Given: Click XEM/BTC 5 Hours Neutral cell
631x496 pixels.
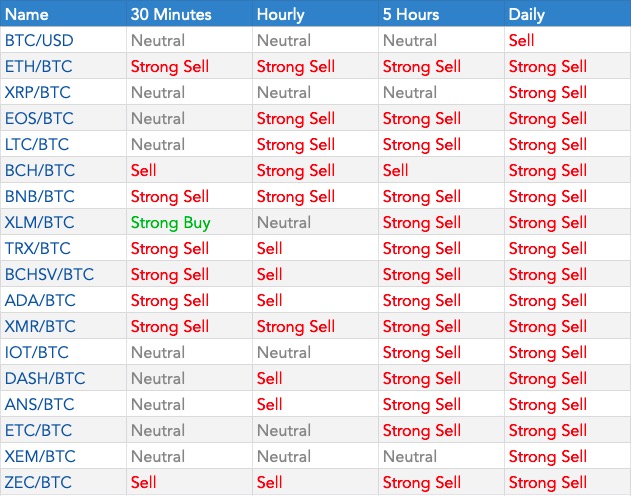Looking at the screenshot, I should [x=410, y=456].
